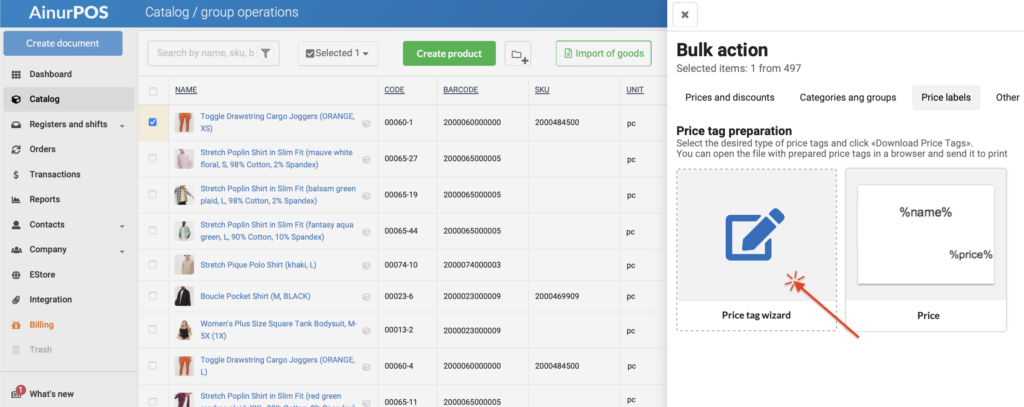
Task: Click the Reports chart icon
Action: (16, 199)
